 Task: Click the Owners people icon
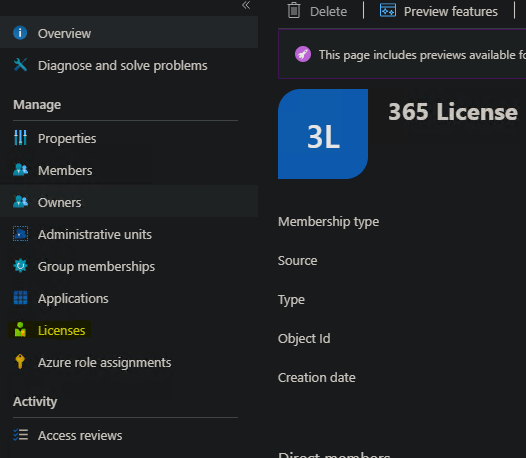pyautogui.click(x=20, y=202)
